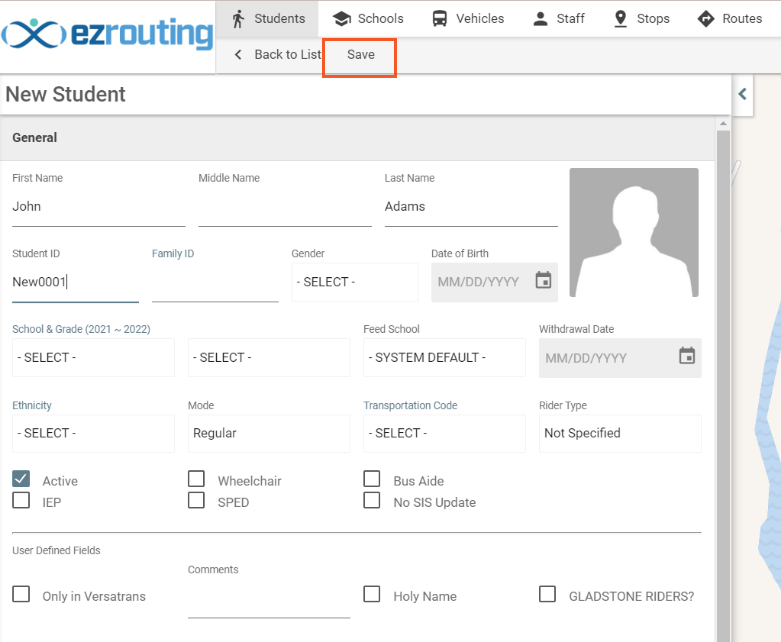
Task: Open the Gender dropdown
Action: (355, 282)
